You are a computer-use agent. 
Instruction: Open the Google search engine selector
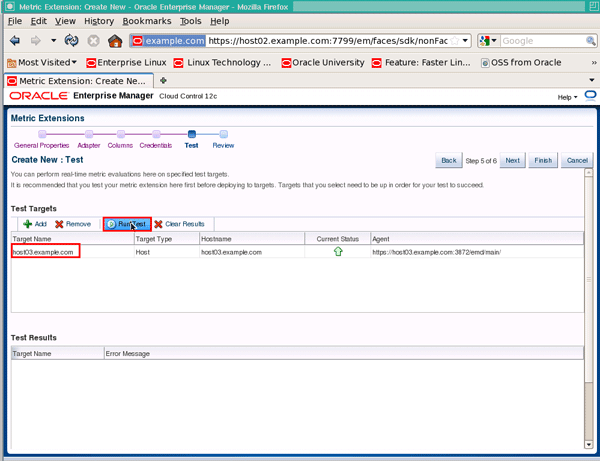[488, 41]
